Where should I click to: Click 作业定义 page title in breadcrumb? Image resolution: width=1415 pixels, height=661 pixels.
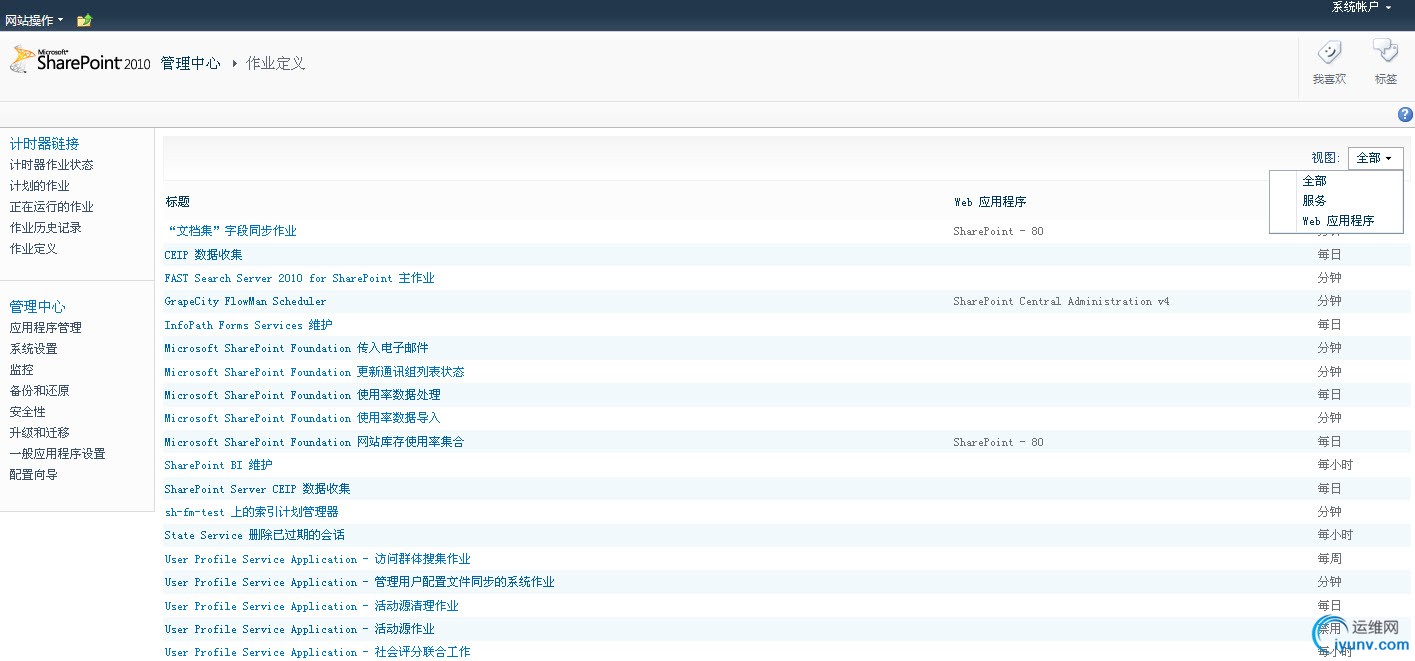276,64
